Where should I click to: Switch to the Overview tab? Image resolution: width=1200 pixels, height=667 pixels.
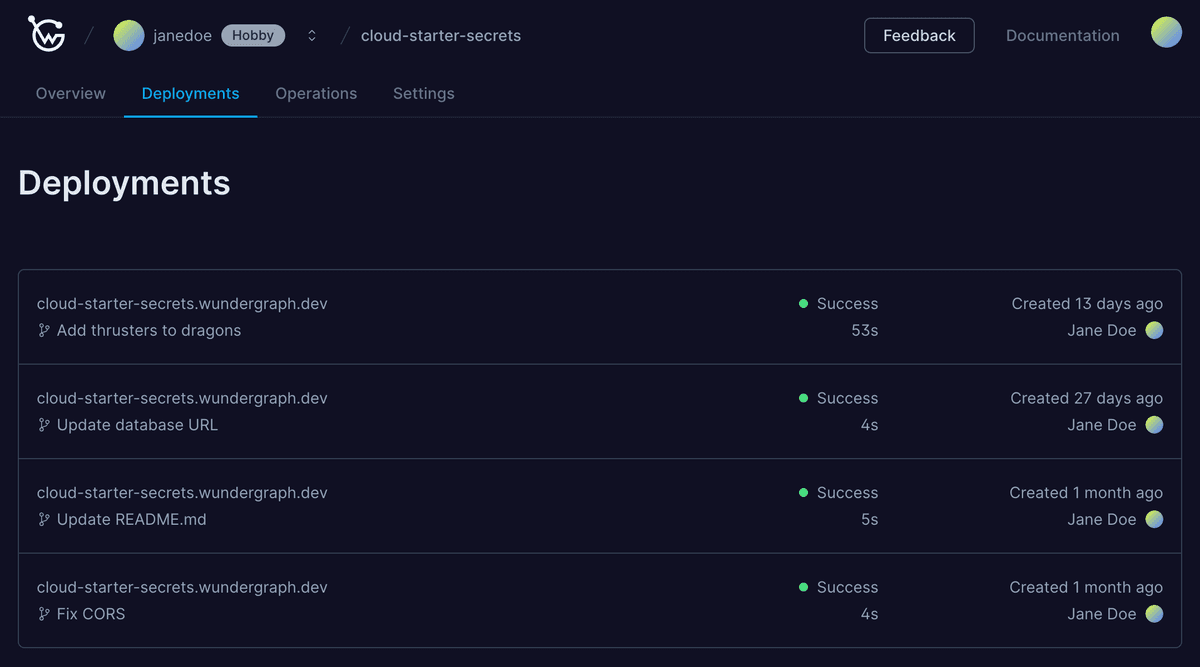(71, 93)
